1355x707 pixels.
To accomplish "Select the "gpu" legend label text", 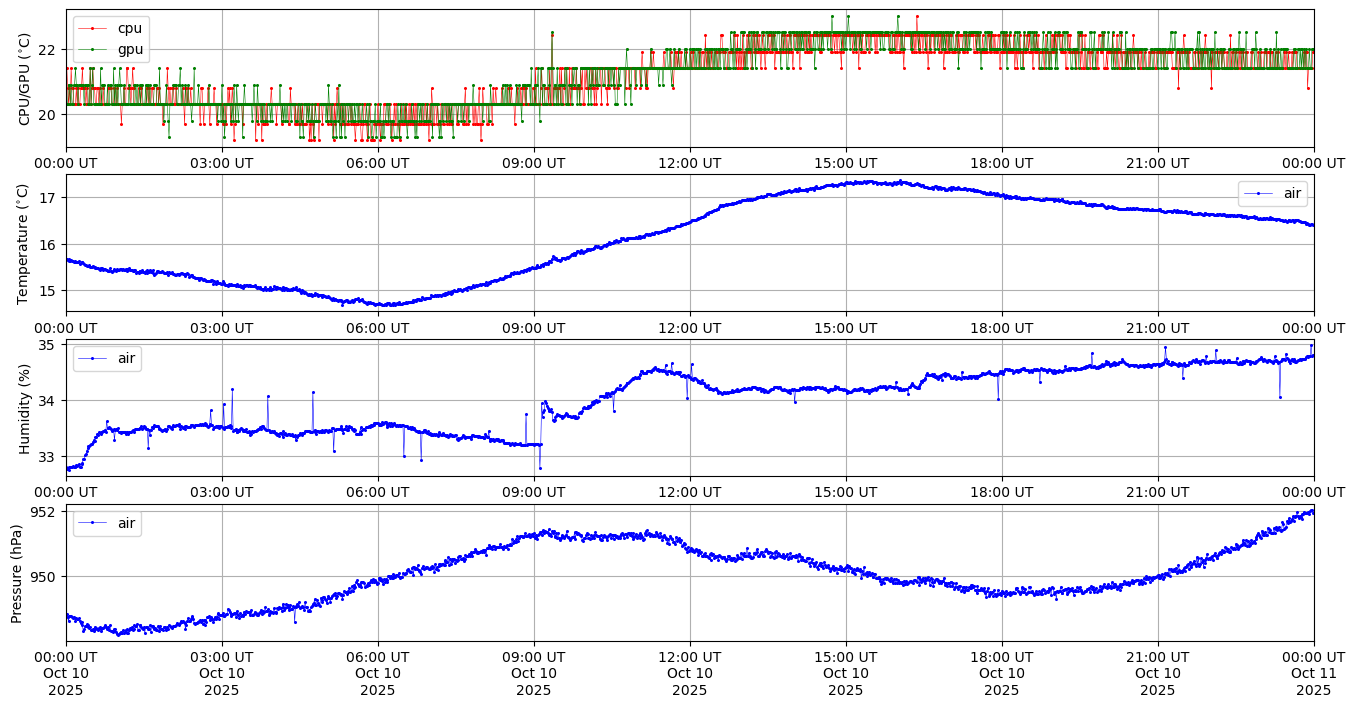I will coord(130,48).
